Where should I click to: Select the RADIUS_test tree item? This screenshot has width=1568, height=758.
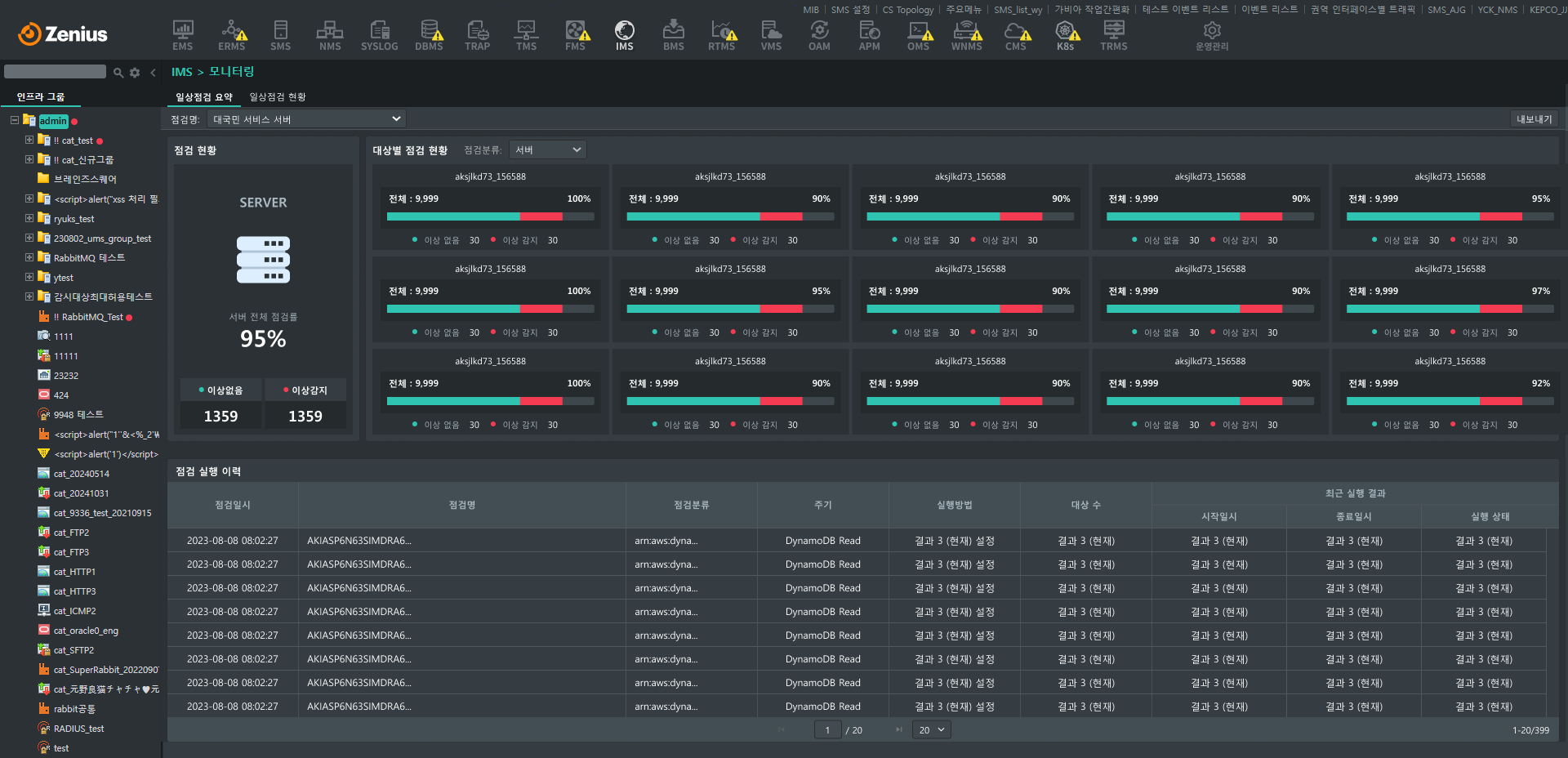coord(78,729)
